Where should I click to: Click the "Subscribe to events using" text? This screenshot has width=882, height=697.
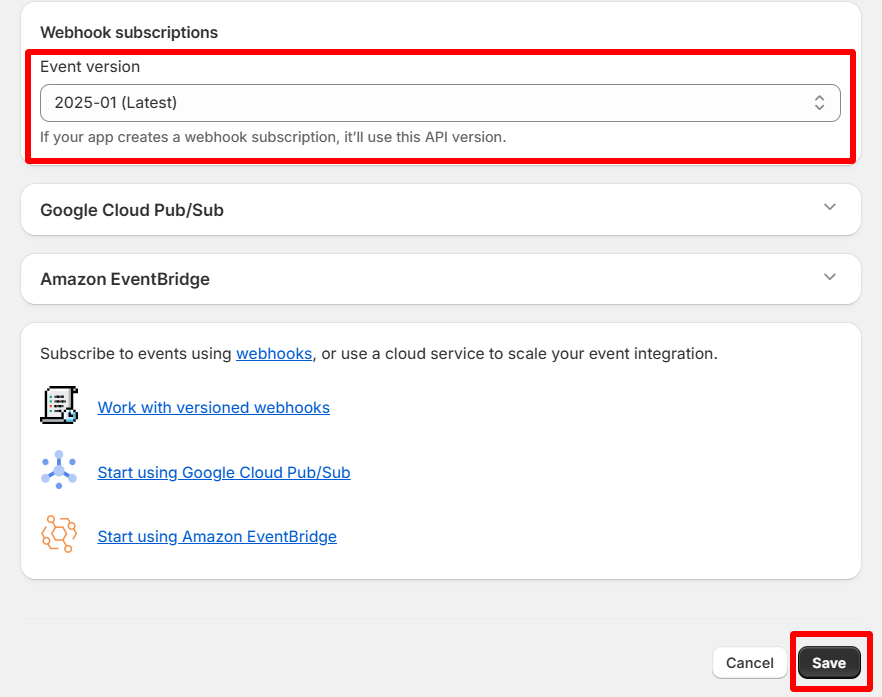135,354
